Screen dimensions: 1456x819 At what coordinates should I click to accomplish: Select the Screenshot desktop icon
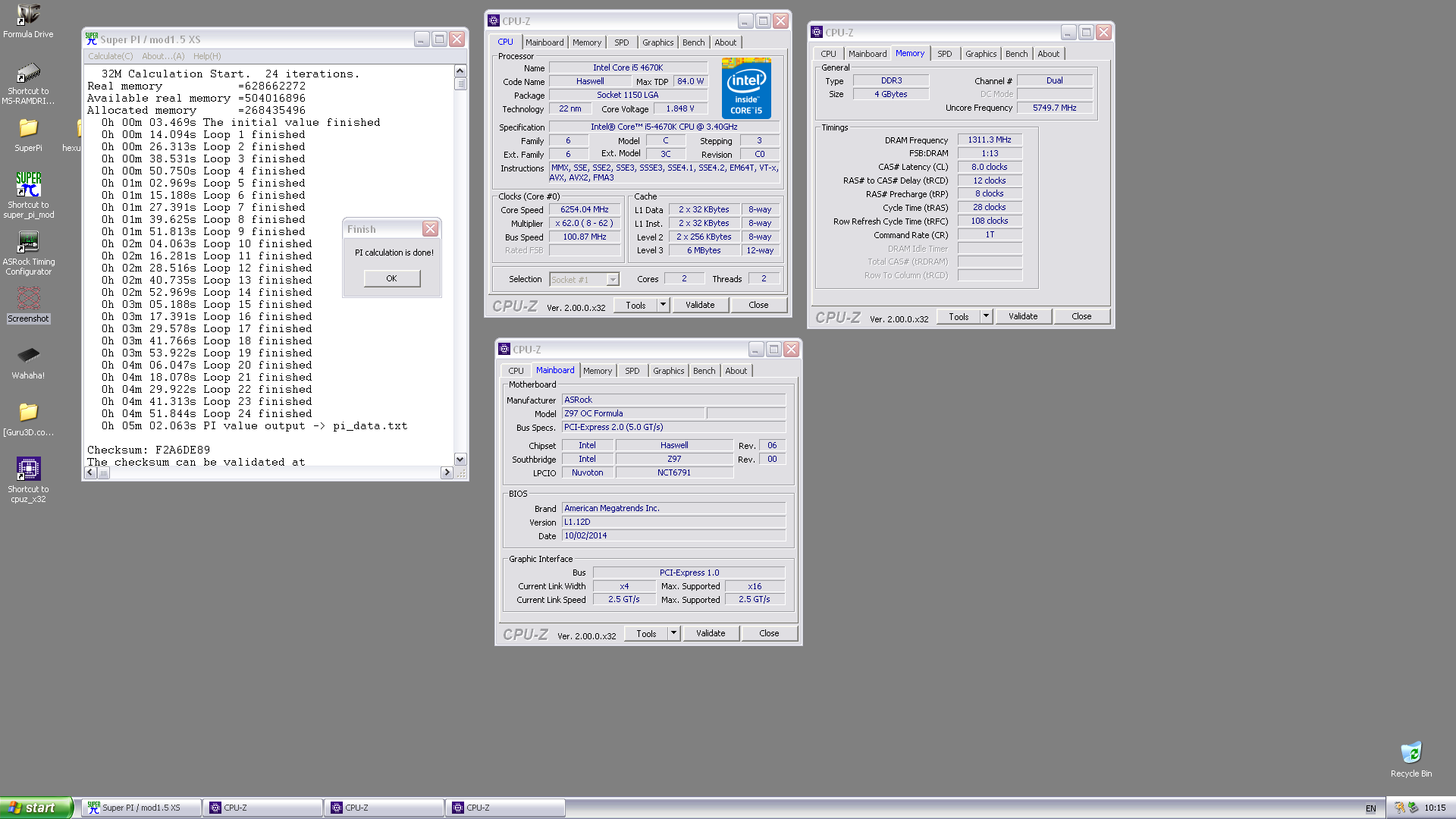(x=28, y=300)
